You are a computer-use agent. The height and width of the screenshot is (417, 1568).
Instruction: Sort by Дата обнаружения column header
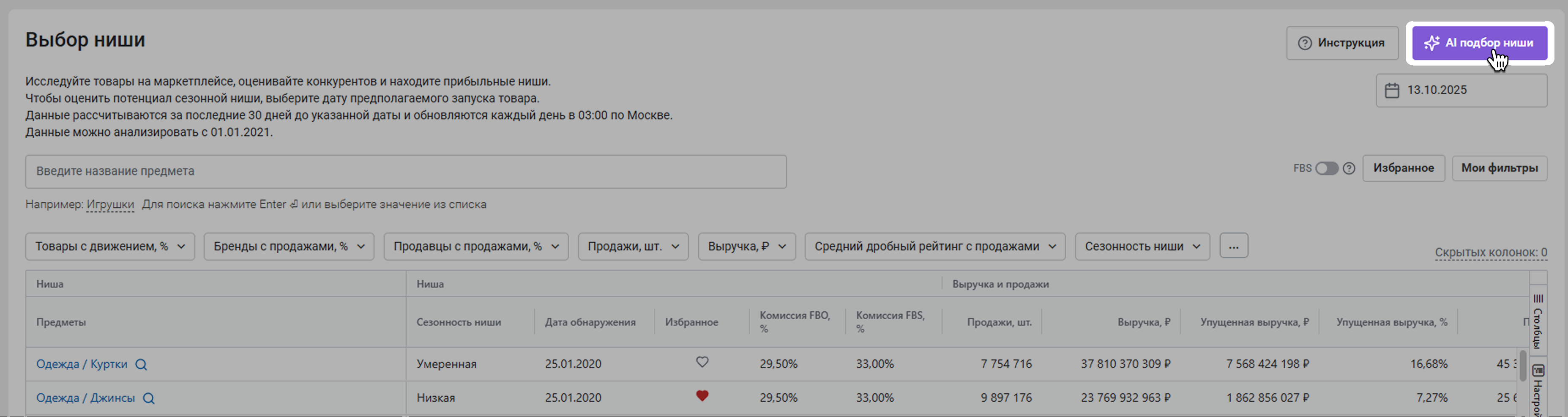pyautogui.click(x=590, y=322)
